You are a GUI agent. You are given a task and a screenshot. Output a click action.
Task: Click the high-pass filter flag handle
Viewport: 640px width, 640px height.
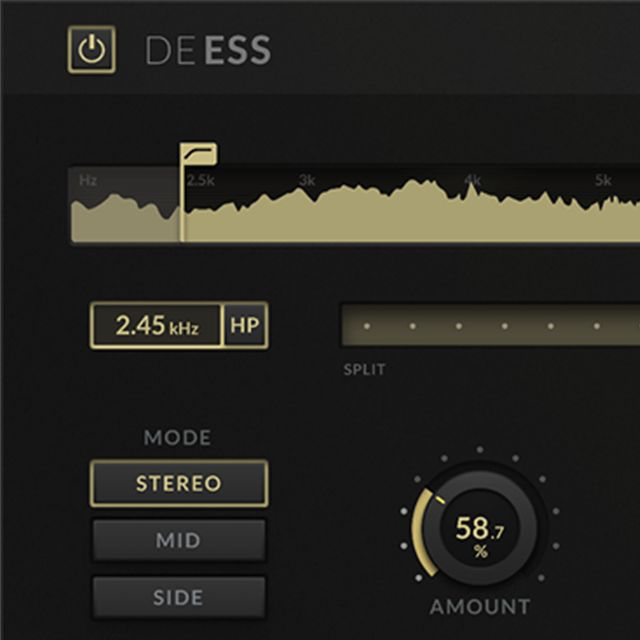[198, 154]
